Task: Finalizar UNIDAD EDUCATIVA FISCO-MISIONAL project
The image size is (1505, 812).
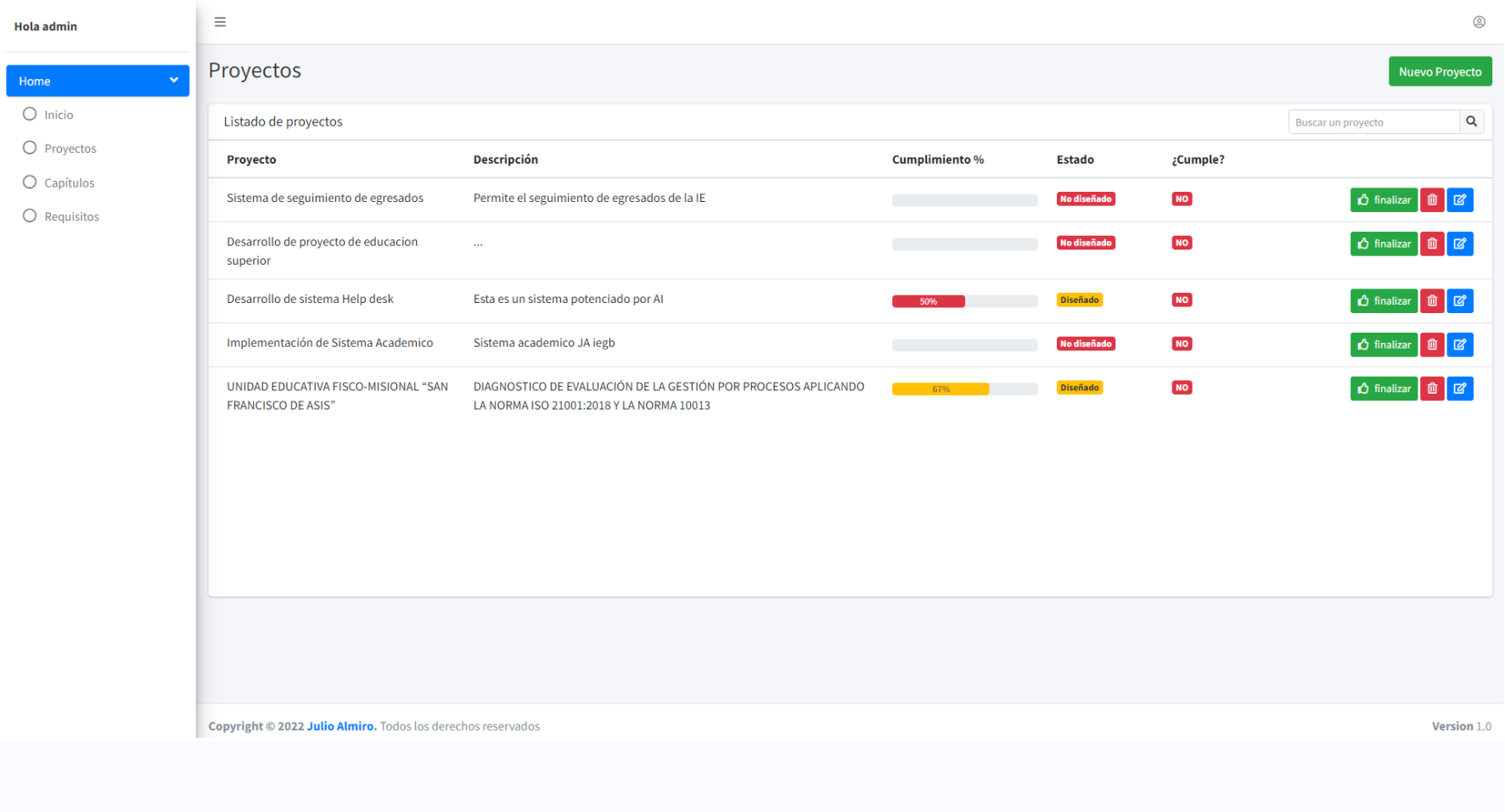Action: click(x=1384, y=389)
